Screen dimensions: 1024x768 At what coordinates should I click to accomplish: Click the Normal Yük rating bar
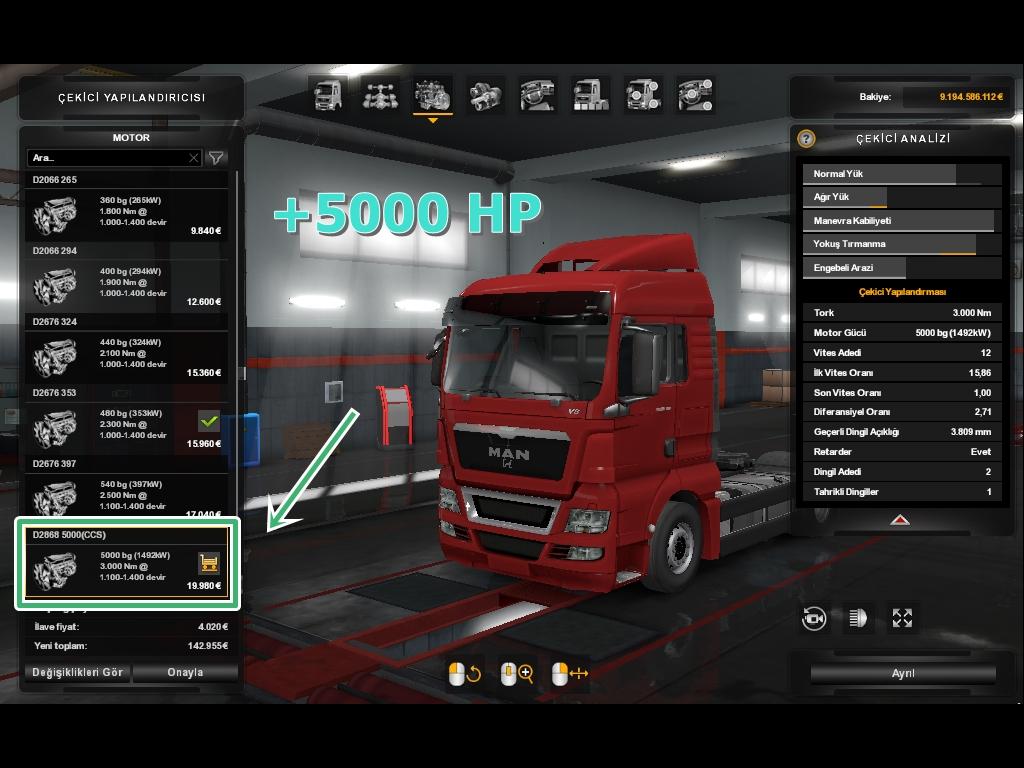pos(902,174)
